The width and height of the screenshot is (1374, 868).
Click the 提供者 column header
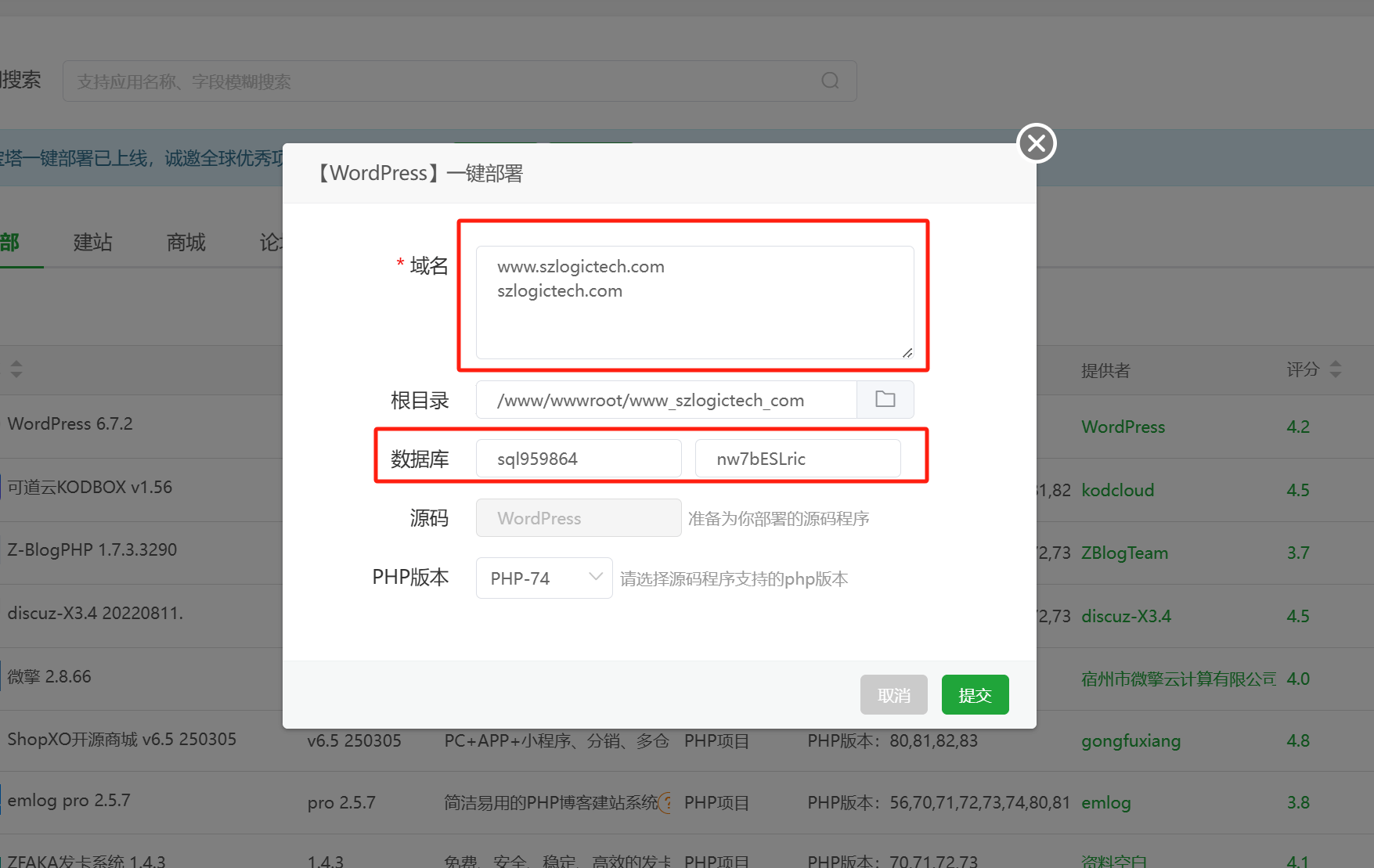pyautogui.click(x=1105, y=370)
